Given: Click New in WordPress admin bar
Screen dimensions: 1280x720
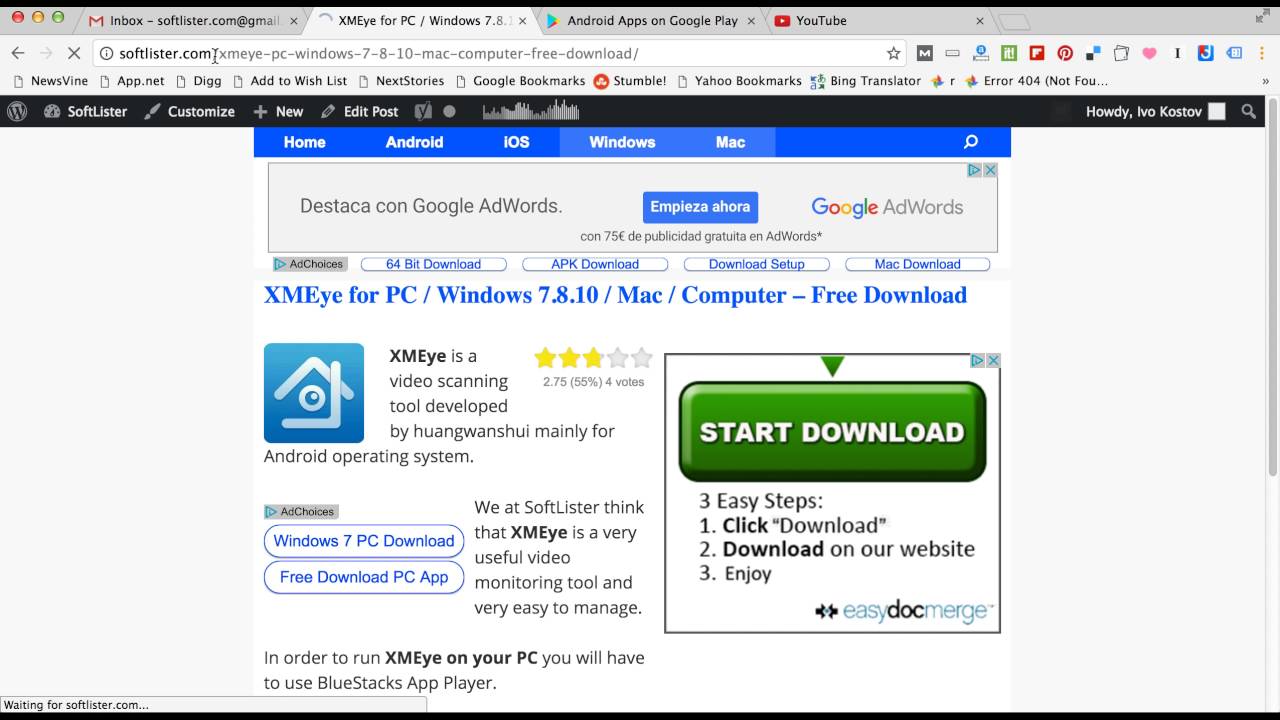Looking at the screenshot, I should [278, 112].
